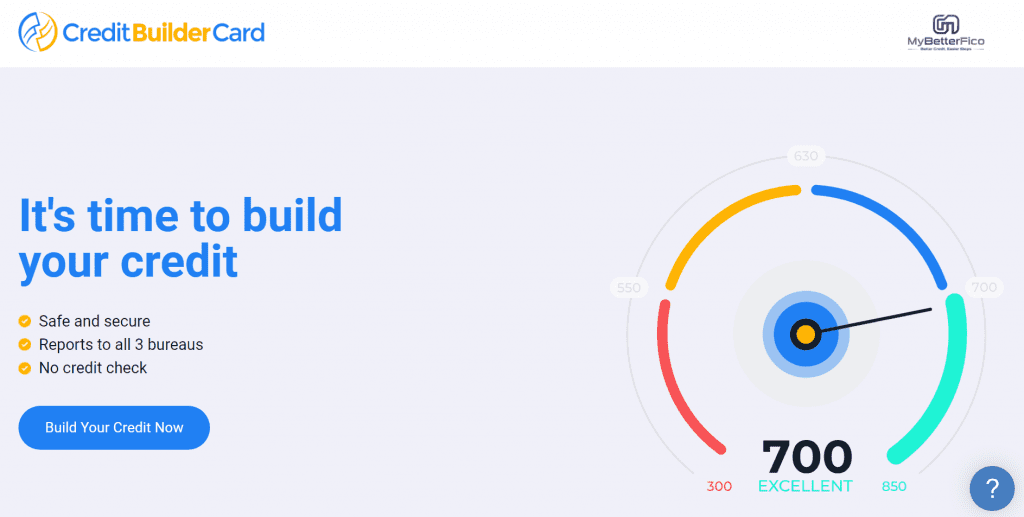Click the No credit check checkmark icon

pos(25,368)
